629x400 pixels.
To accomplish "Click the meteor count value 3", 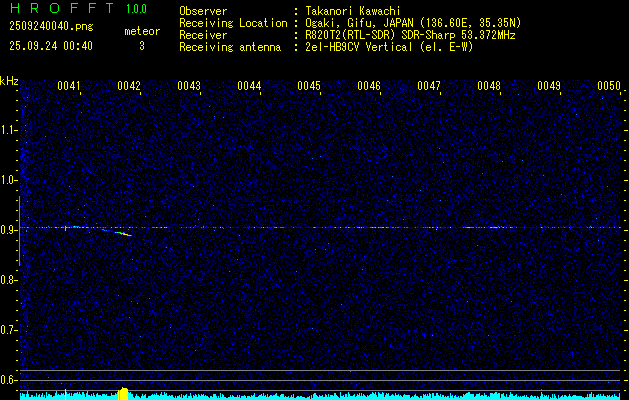I will 142,46.
